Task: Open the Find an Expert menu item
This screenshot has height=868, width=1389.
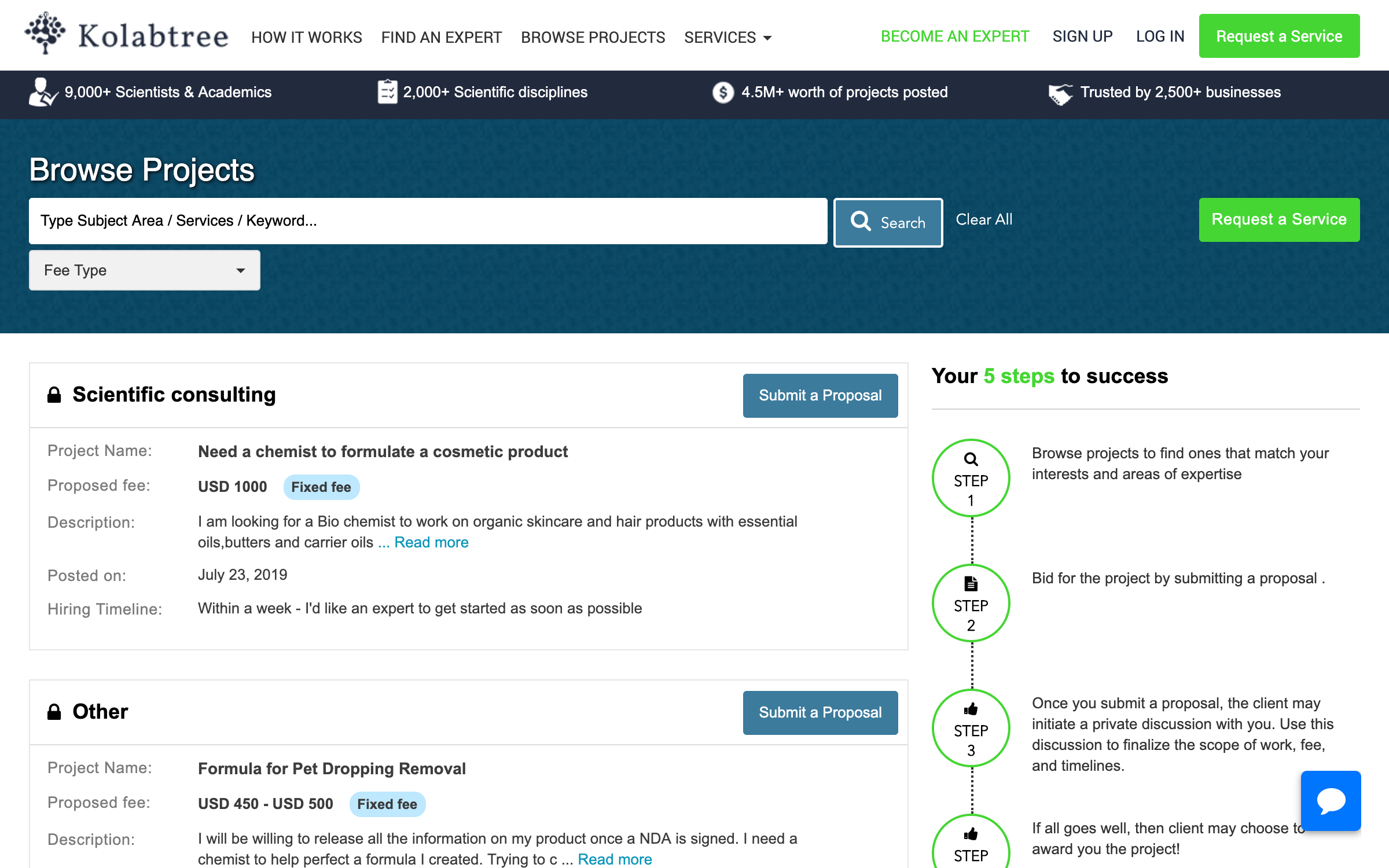Action: pos(441,38)
